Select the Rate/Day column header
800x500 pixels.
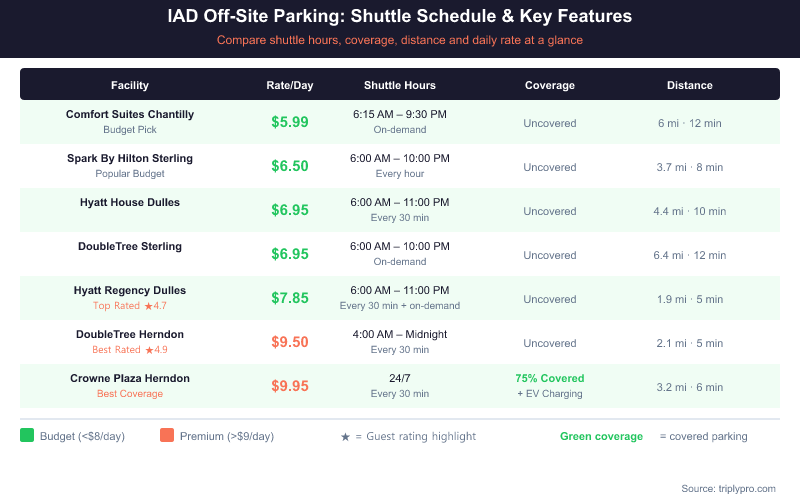[290, 85]
